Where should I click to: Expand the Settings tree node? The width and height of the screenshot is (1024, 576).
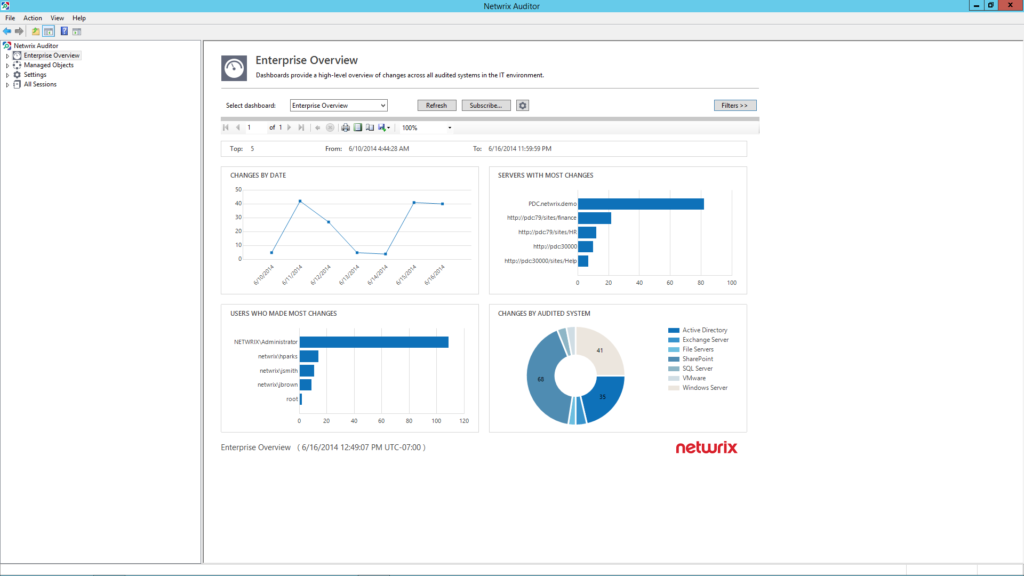[6, 74]
